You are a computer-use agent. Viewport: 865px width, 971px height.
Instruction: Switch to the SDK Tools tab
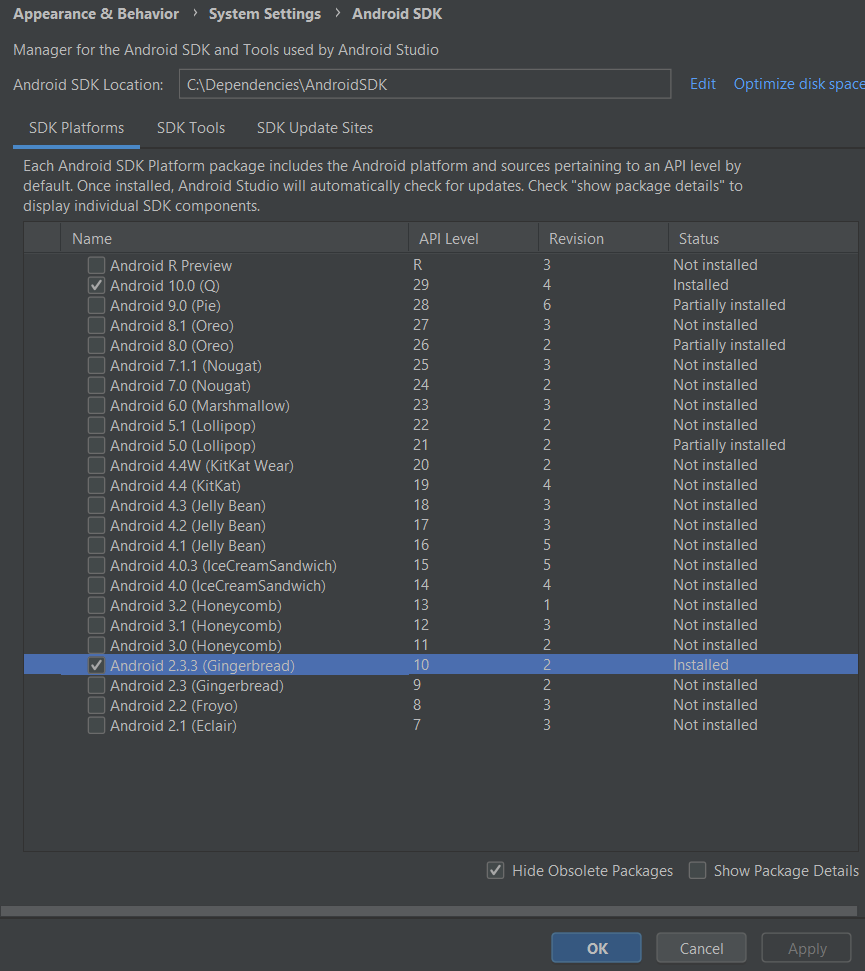coord(190,128)
